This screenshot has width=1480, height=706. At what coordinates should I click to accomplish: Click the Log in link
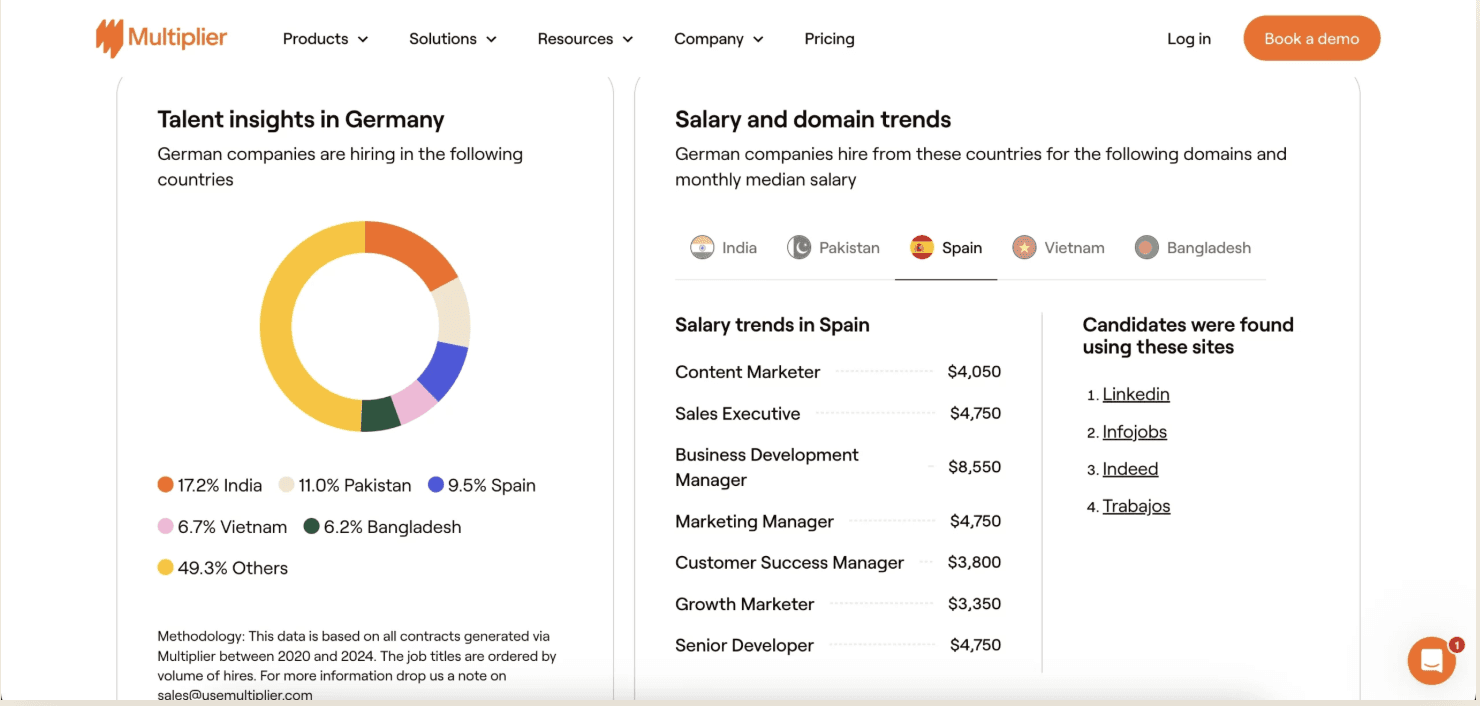pyautogui.click(x=1189, y=39)
